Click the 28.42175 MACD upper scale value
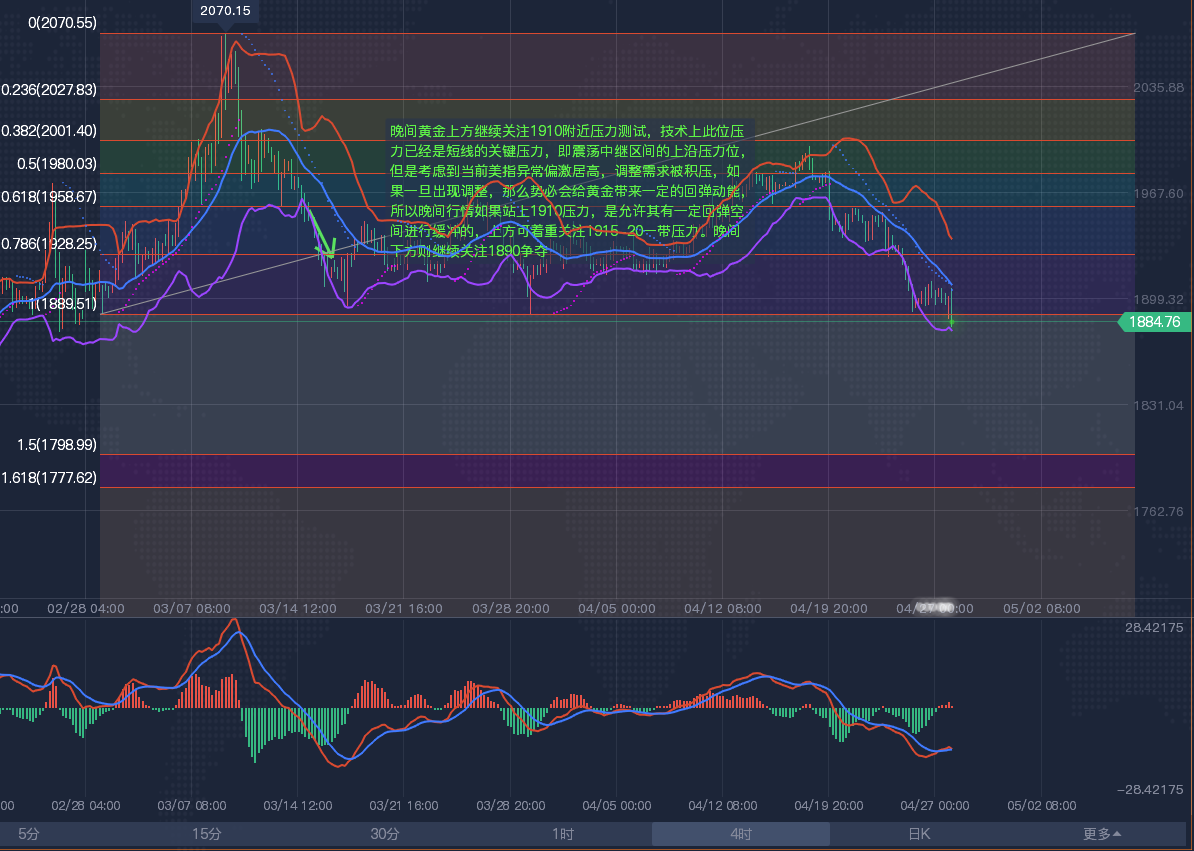The width and height of the screenshot is (1194, 851). (x=1154, y=628)
